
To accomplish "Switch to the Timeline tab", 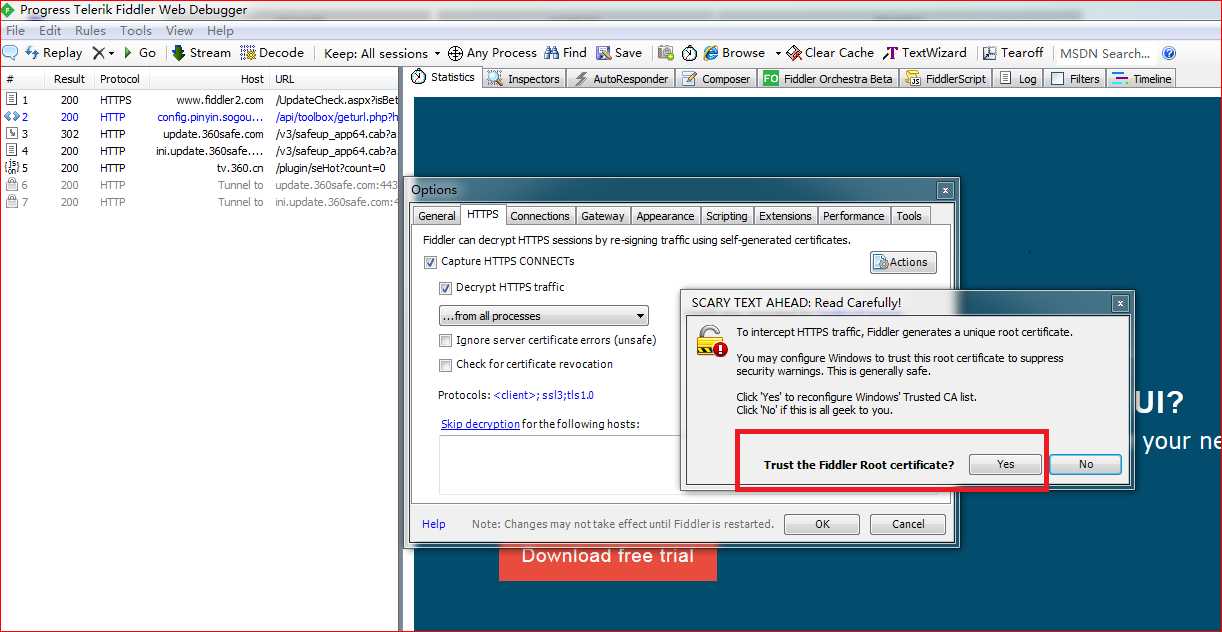I will click(x=1141, y=78).
